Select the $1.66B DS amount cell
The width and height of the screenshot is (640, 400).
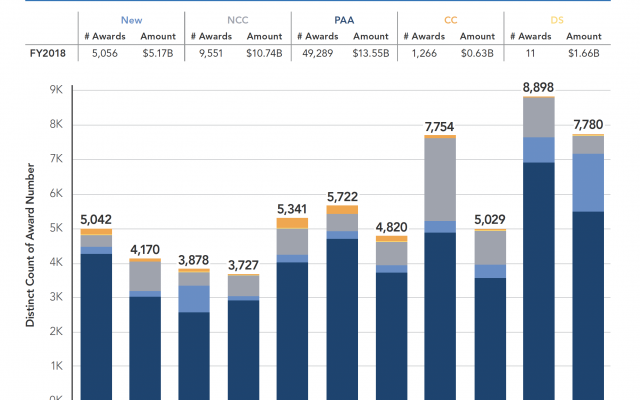point(584,51)
